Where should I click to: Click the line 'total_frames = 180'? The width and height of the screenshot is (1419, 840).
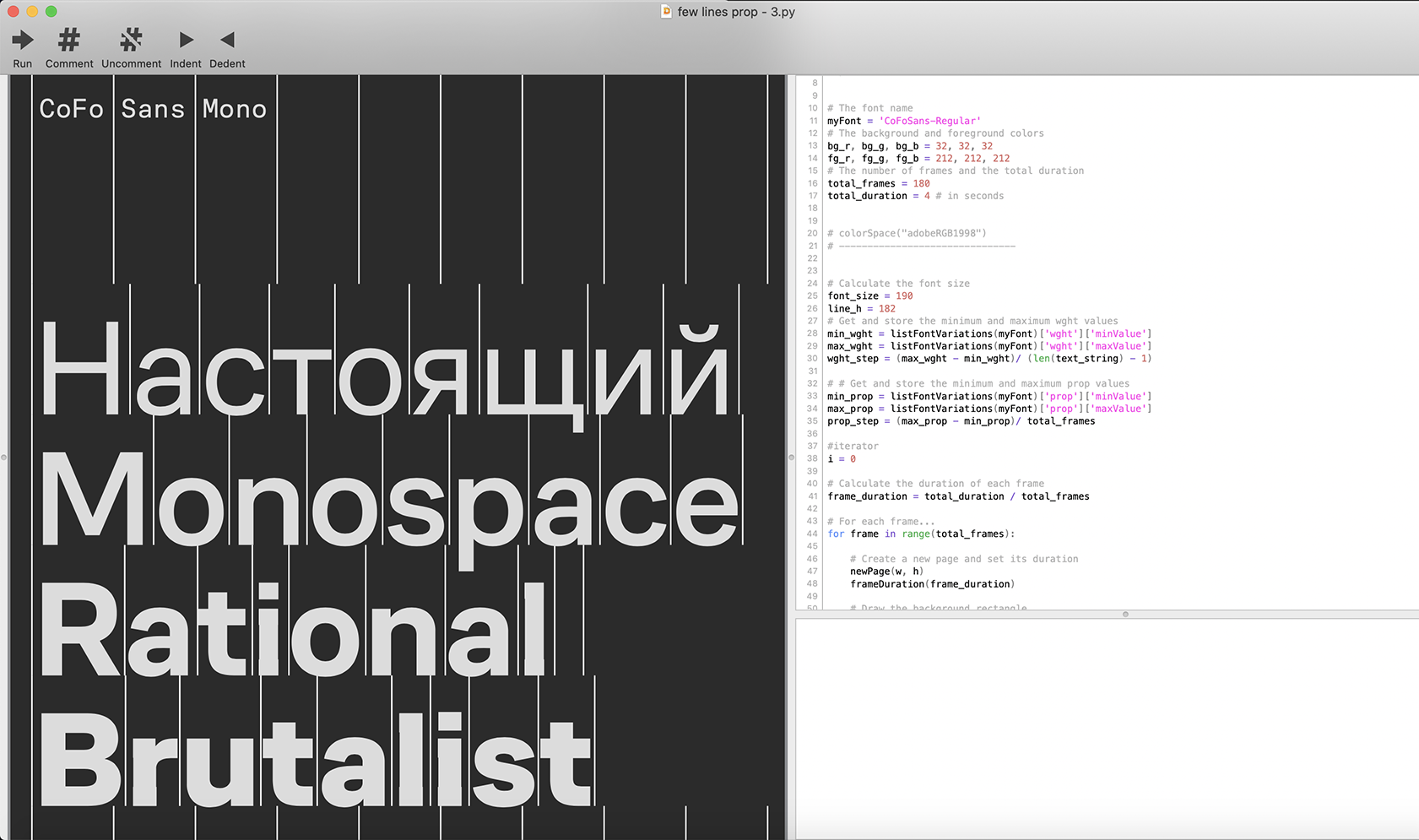click(879, 183)
